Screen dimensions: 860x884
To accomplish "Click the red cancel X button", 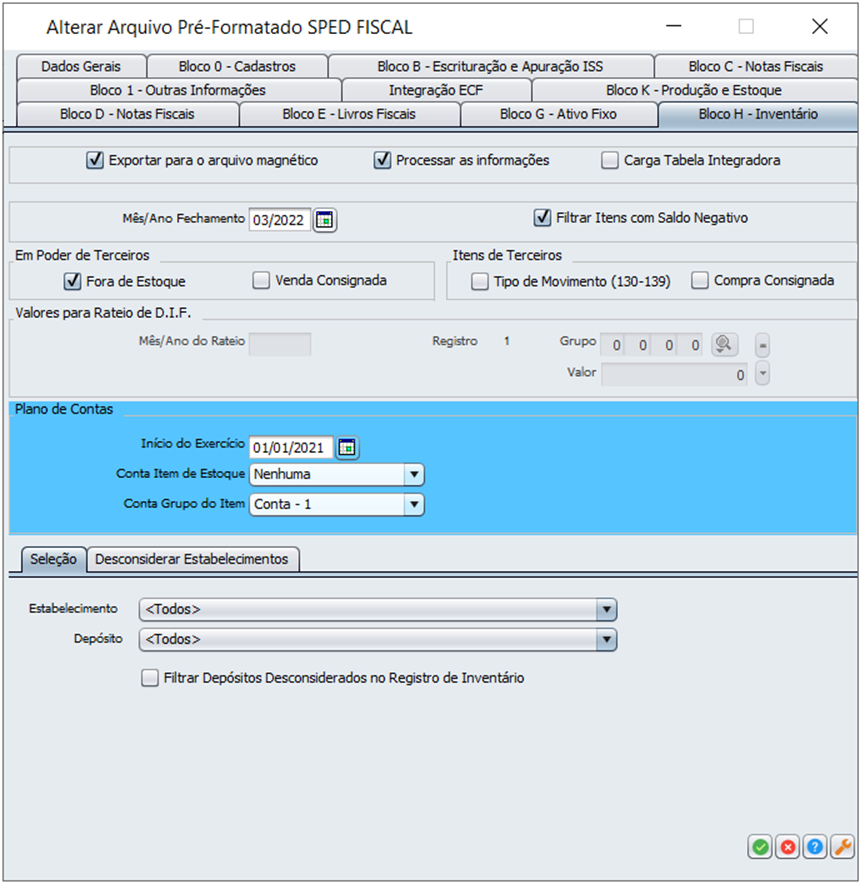I will 788,846.
